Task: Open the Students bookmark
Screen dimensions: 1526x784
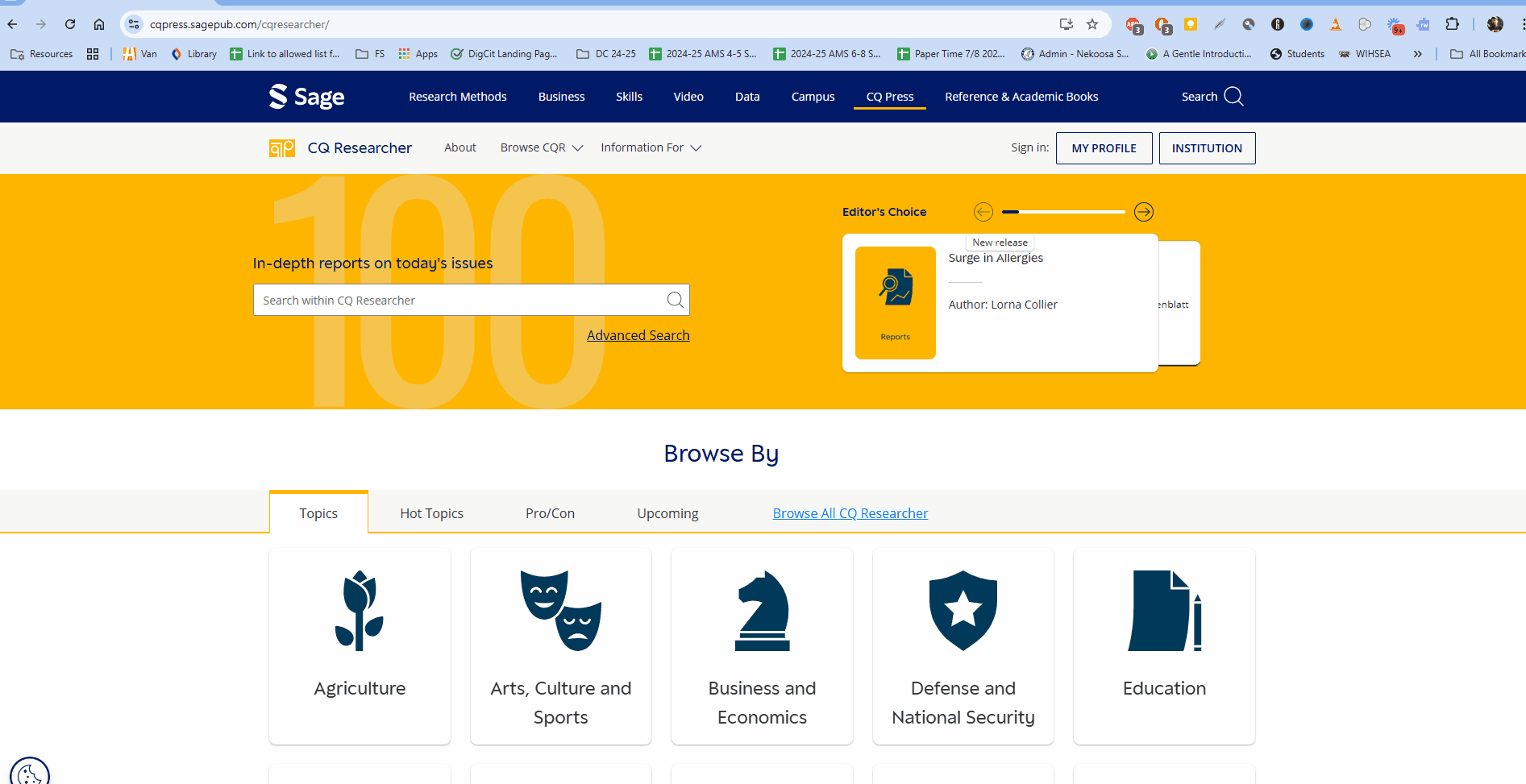Action: pos(1297,54)
